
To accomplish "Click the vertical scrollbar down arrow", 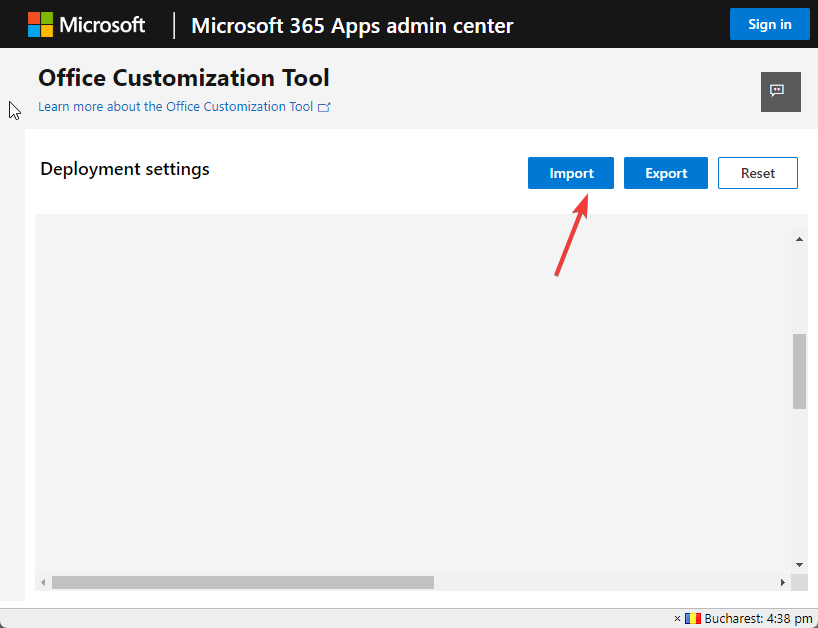I will point(799,565).
